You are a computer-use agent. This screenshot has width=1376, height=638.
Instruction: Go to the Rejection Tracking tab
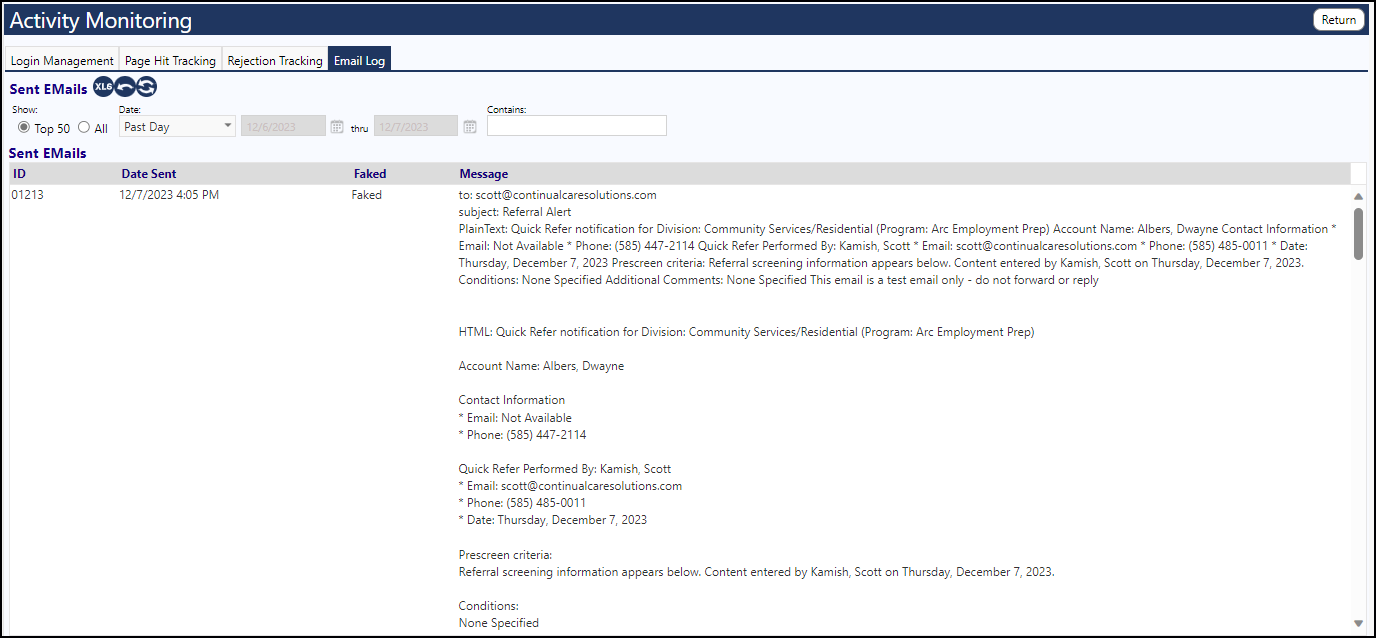[275, 60]
